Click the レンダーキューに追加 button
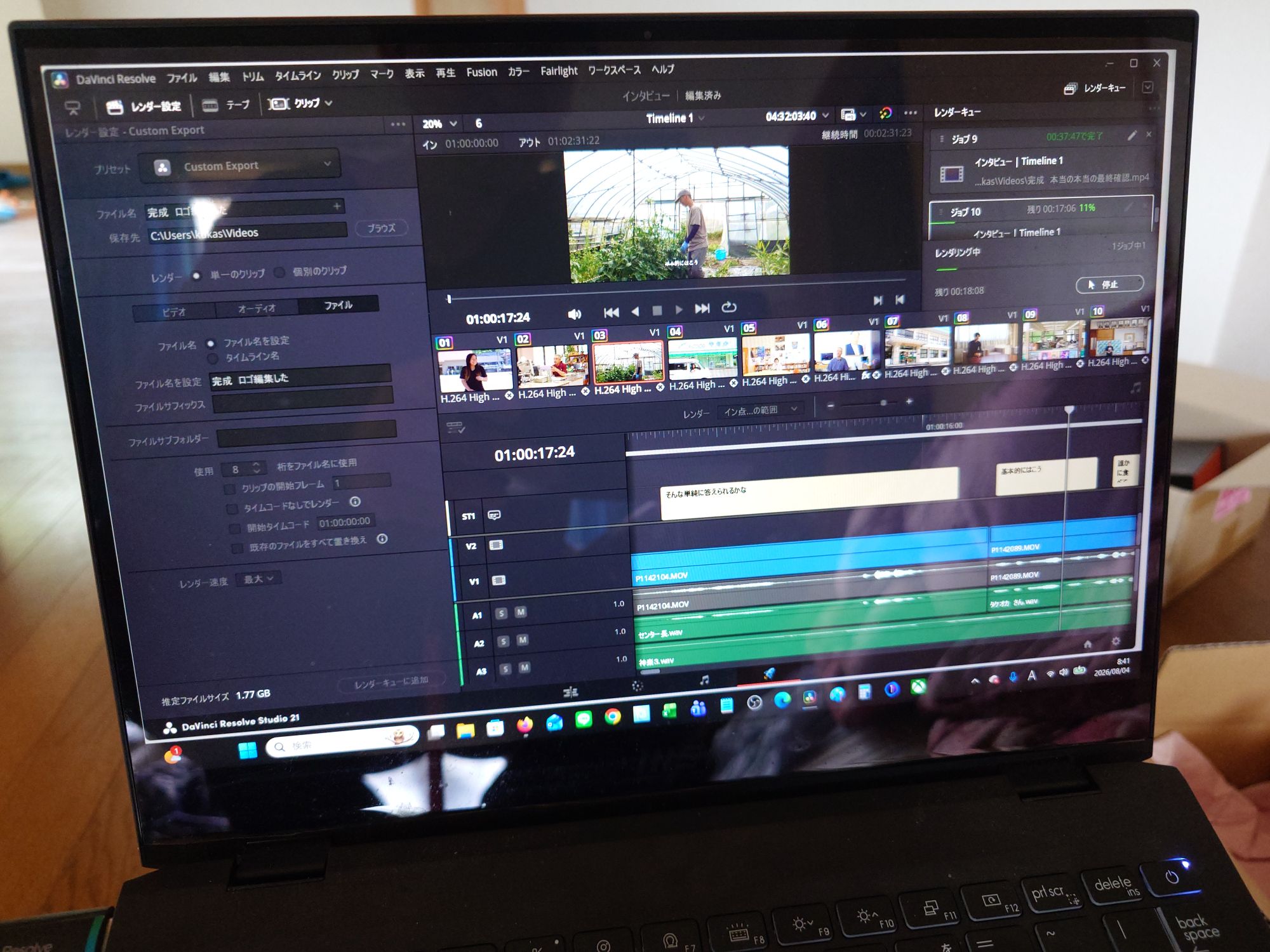The image size is (1270, 952). 391,682
